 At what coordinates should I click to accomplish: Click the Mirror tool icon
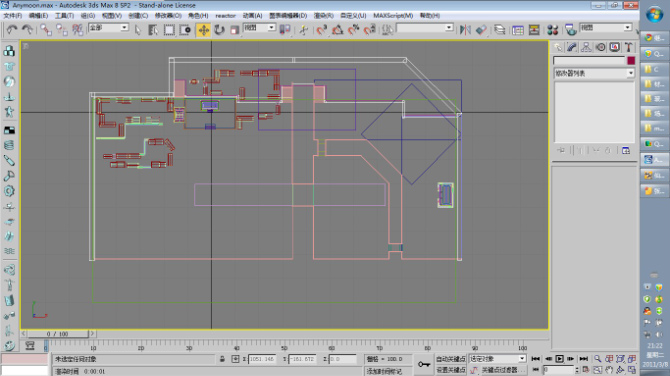point(465,29)
